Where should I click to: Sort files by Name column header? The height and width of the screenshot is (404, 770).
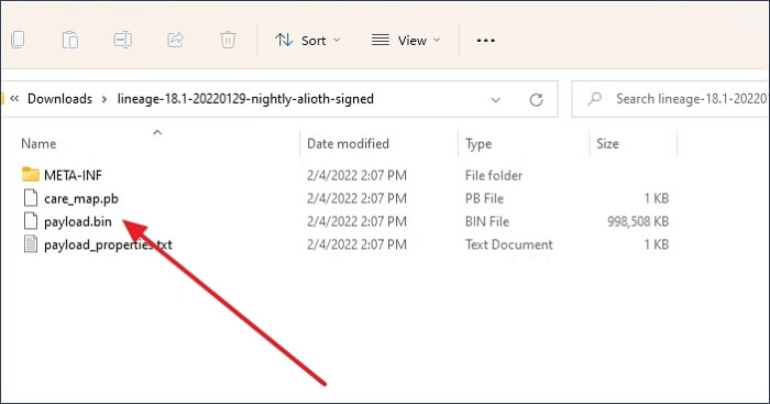coord(39,144)
